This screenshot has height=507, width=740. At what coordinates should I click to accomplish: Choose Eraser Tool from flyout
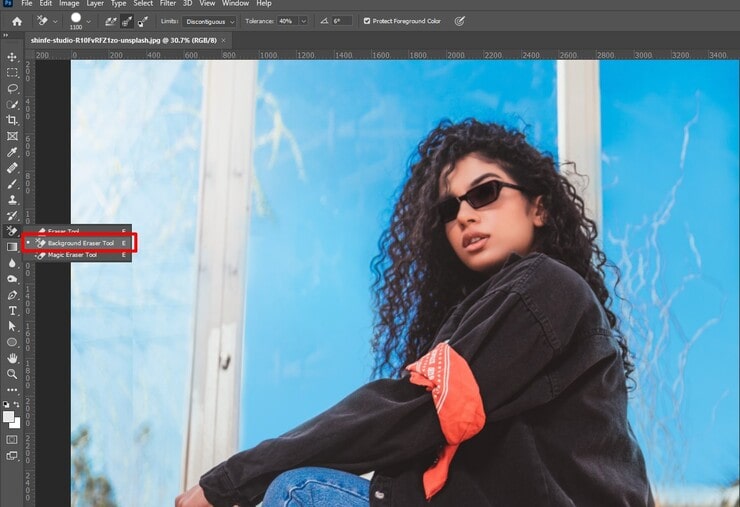tap(78, 231)
